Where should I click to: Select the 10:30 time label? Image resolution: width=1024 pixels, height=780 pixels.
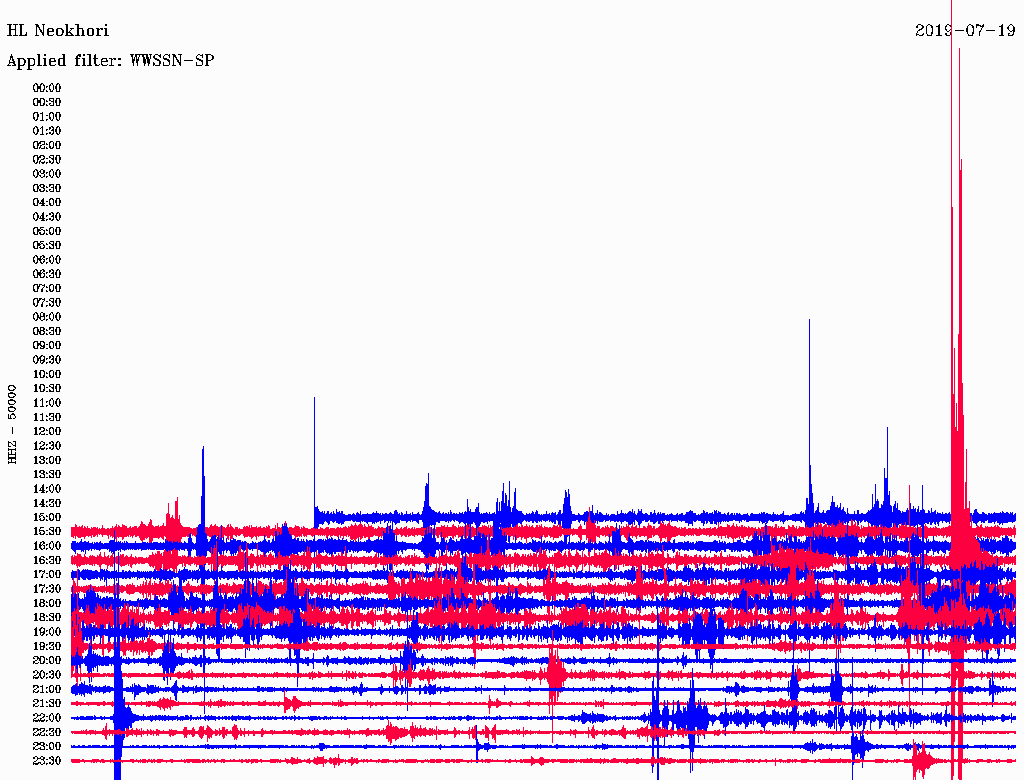pyautogui.click(x=47, y=389)
